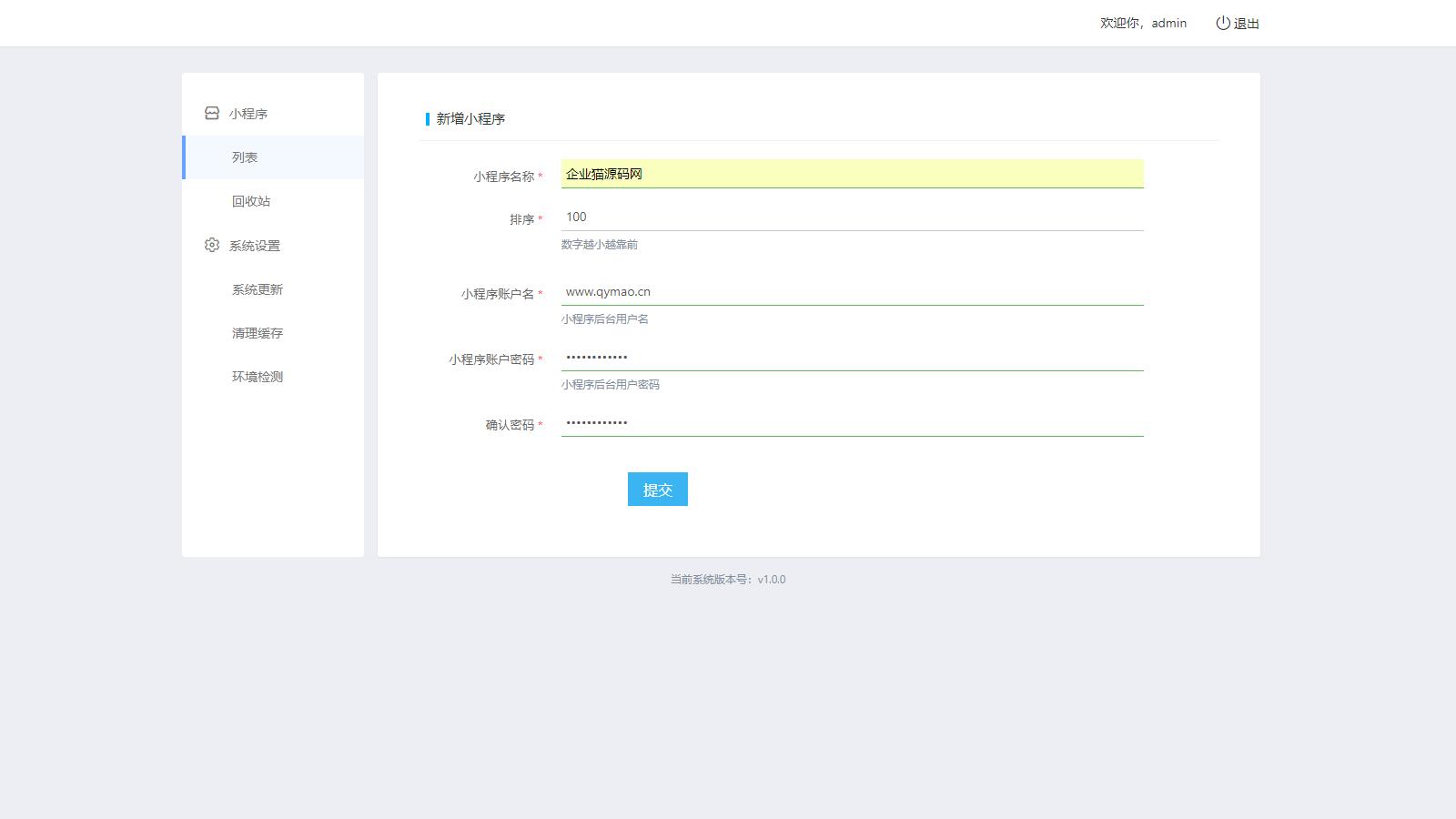The height and width of the screenshot is (819, 1456).
Task: Click the admin username in header
Action: pyautogui.click(x=1168, y=23)
